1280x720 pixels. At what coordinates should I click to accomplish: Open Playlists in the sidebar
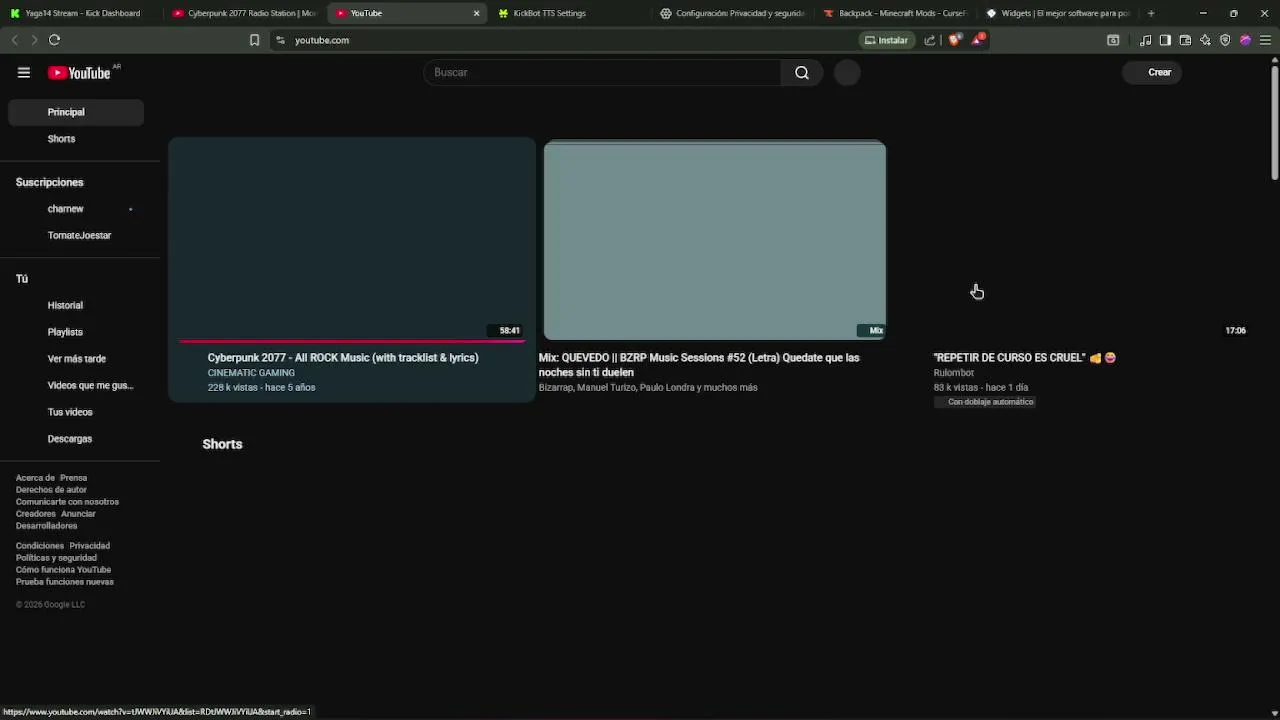(x=76, y=332)
